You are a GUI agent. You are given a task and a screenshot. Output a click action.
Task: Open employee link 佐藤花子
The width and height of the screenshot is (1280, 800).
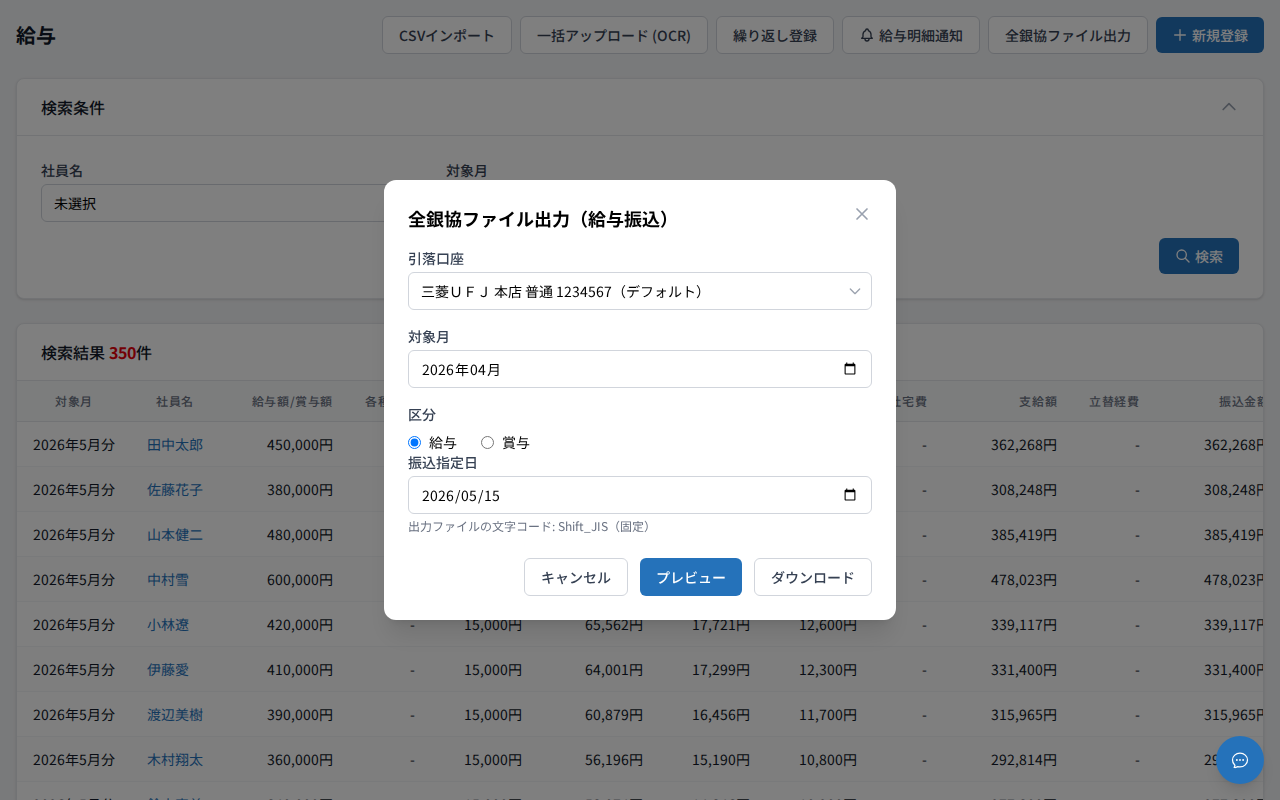tap(175, 489)
